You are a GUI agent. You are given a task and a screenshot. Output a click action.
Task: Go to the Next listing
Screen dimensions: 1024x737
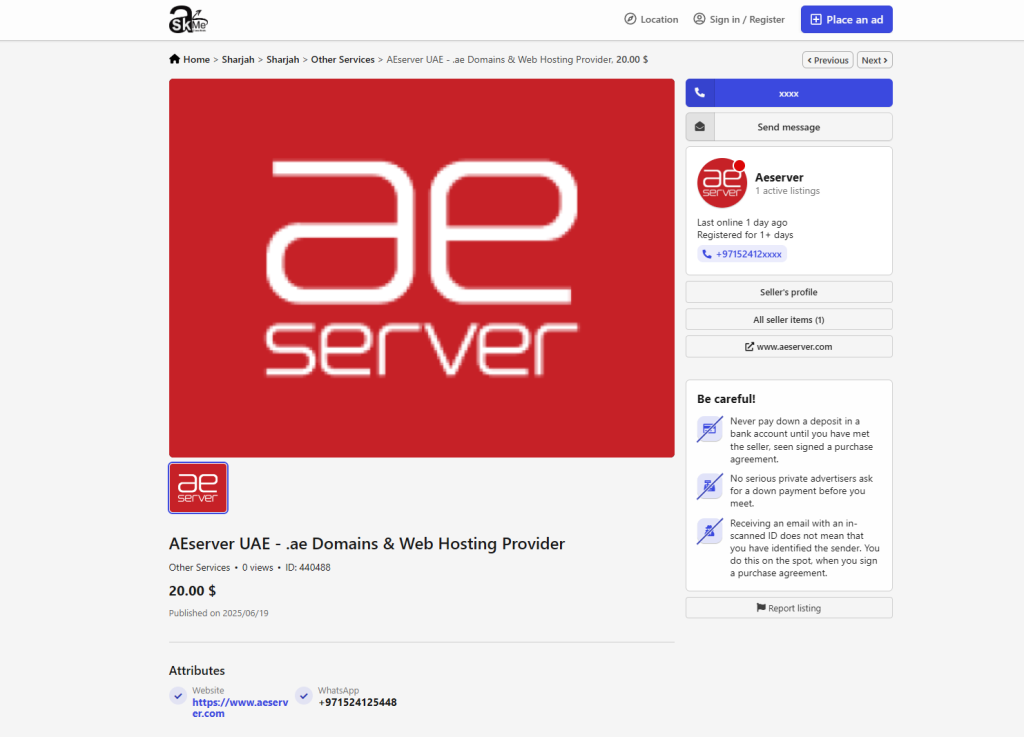pyautogui.click(x=874, y=60)
